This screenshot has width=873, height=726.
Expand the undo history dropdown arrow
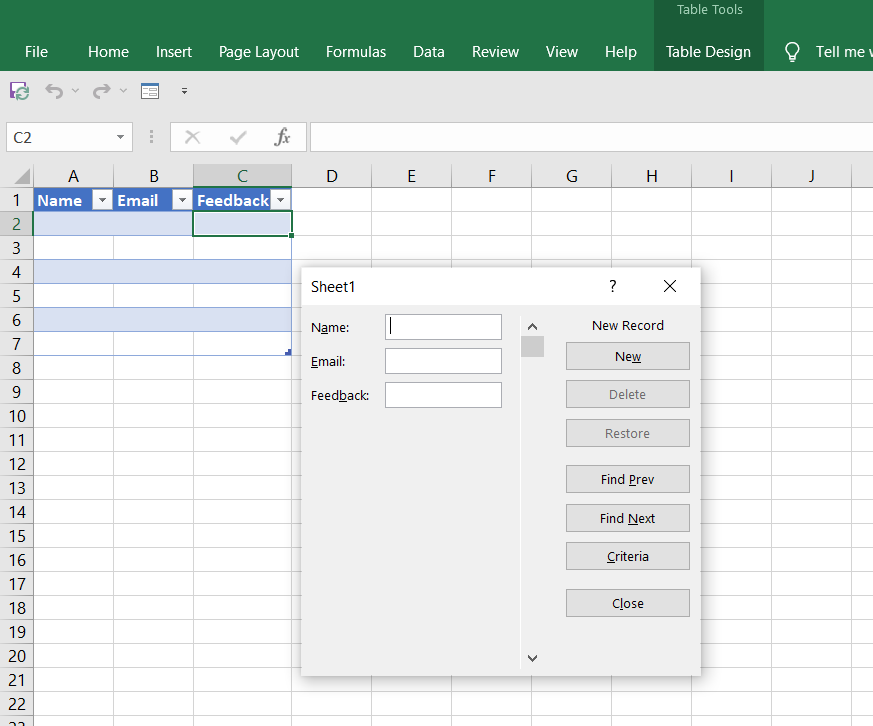tap(76, 90)
